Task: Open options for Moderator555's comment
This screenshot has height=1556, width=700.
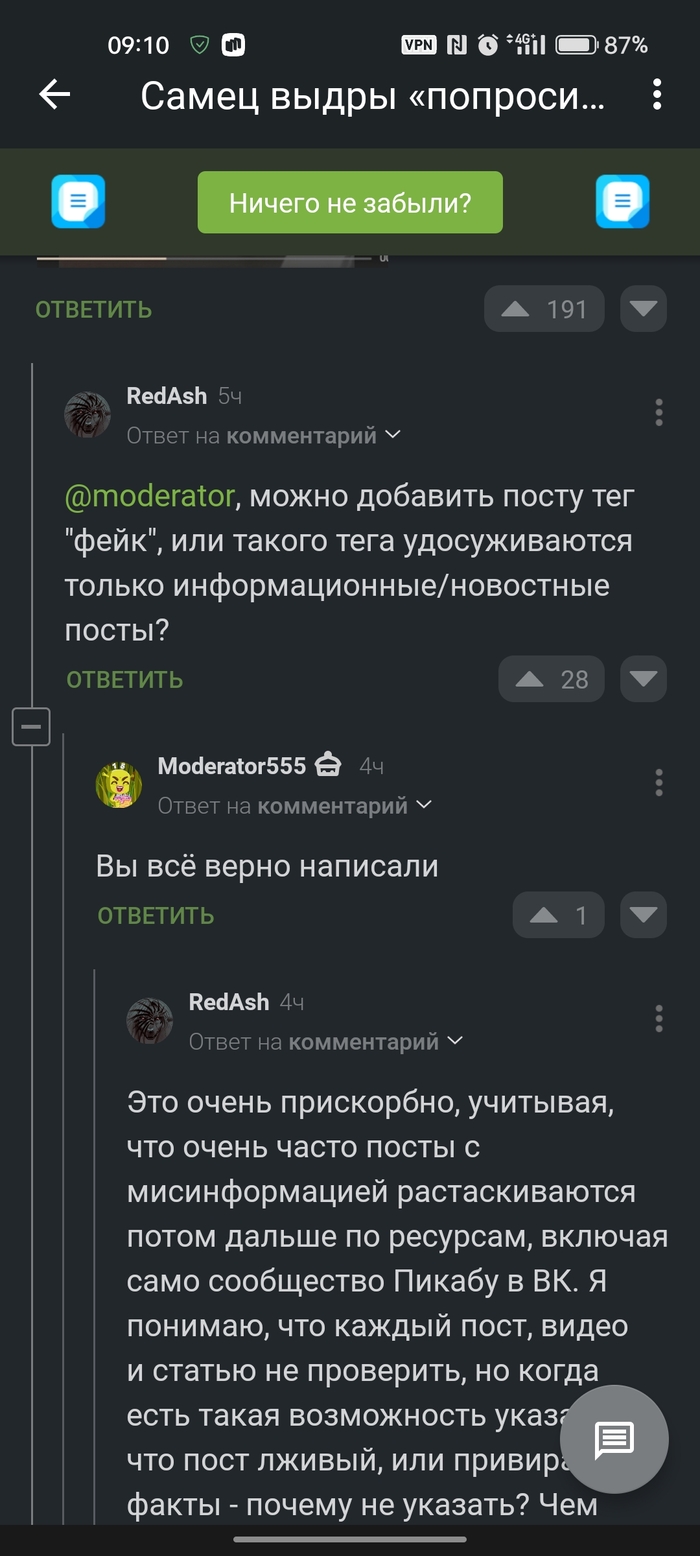Action: [658, 783]
